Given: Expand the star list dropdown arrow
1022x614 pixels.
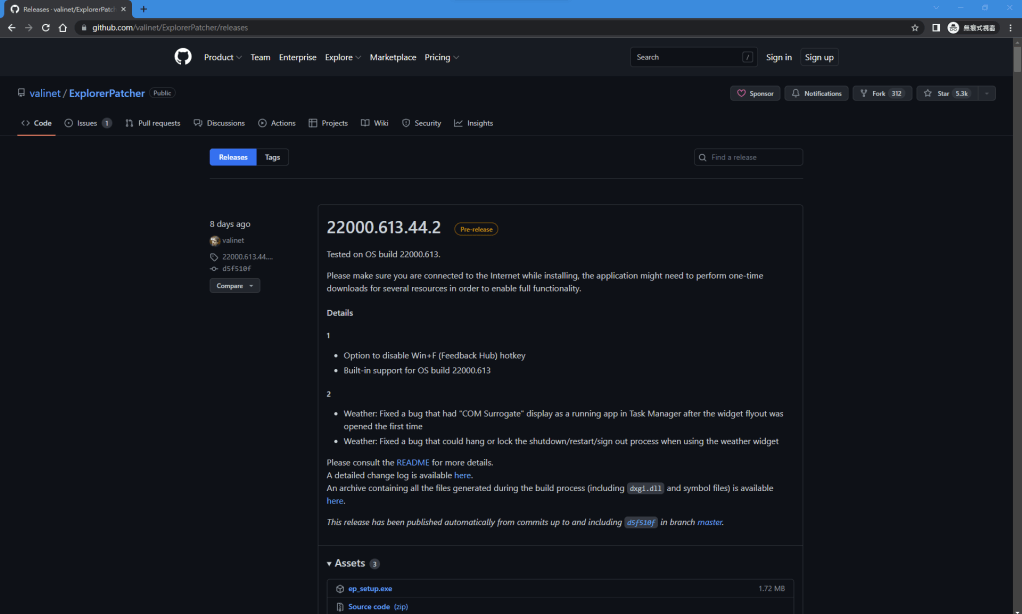Looking at the screenshot, I should click(986, 93).
